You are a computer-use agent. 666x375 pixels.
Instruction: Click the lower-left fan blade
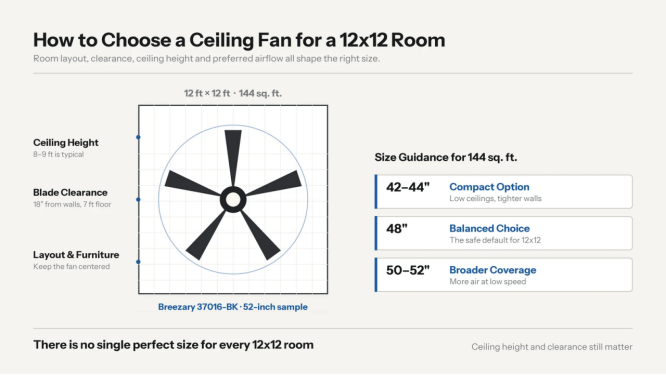206,235
